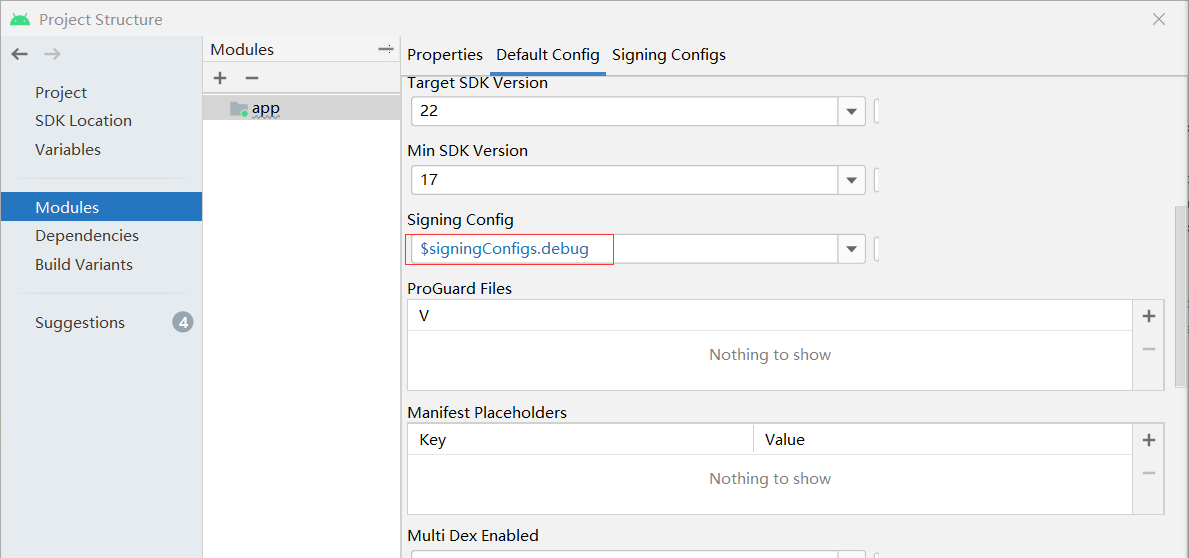This screenshot has height=558, width=1189.
Task: Open the Build Variants section
Action: click(83, 265)
